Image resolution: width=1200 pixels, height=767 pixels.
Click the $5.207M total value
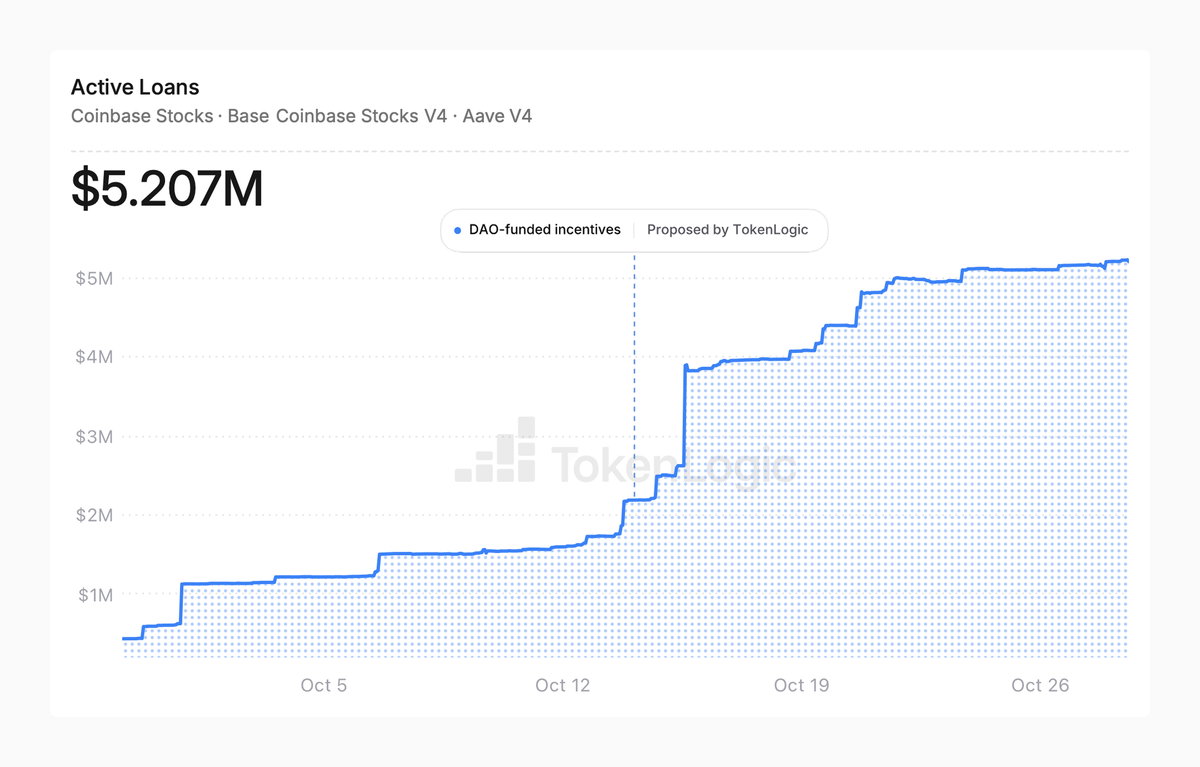[x=167, y=189]
